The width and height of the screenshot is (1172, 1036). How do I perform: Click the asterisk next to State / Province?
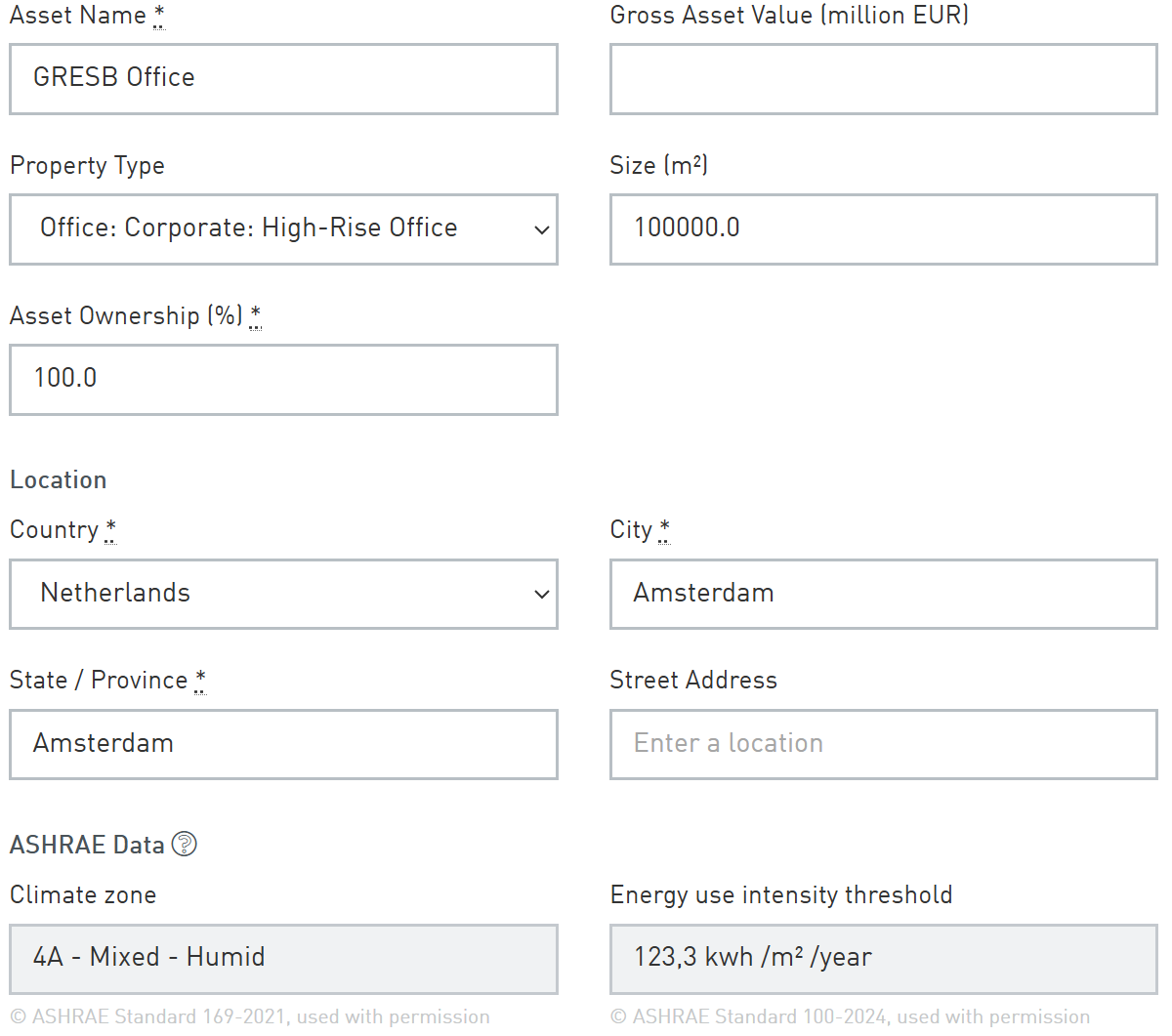point(200,680)
